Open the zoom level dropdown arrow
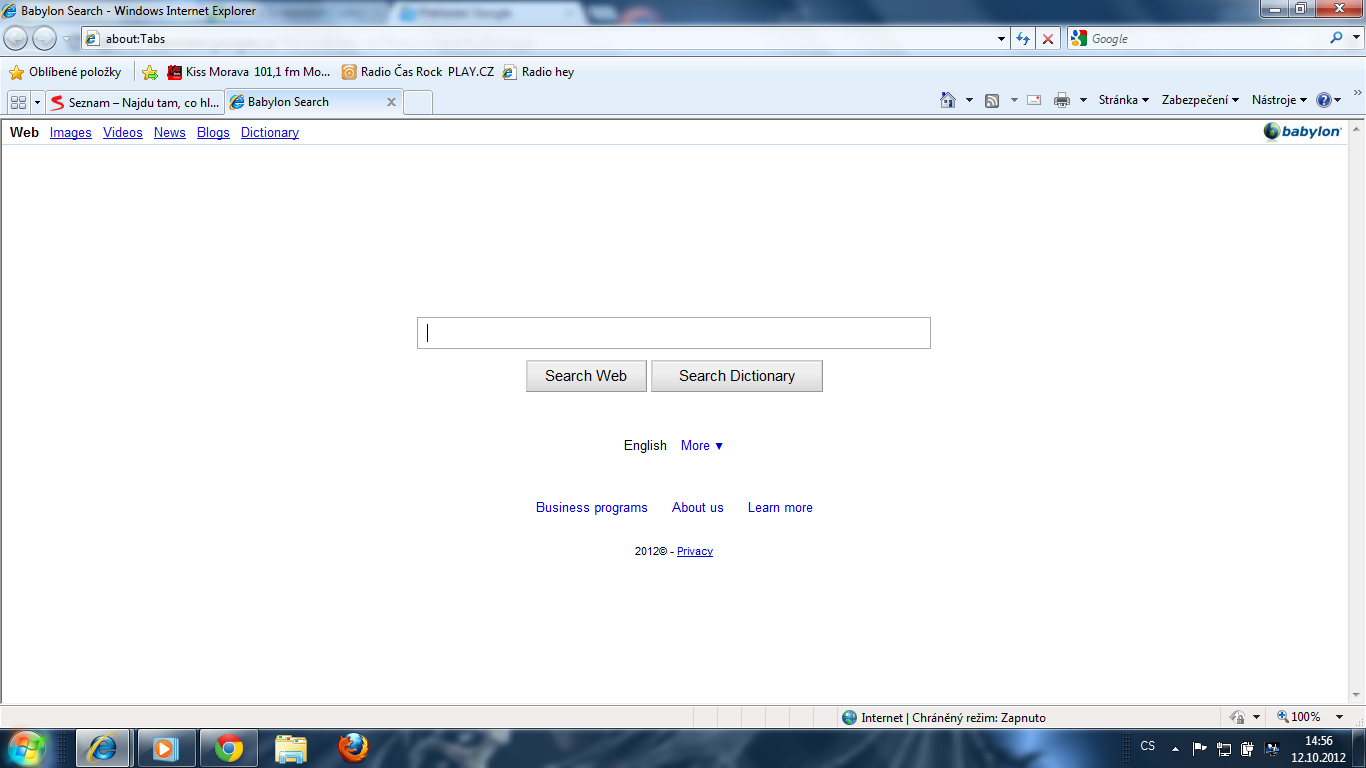Screen dimensions: 1366x768 (1340, 717)
